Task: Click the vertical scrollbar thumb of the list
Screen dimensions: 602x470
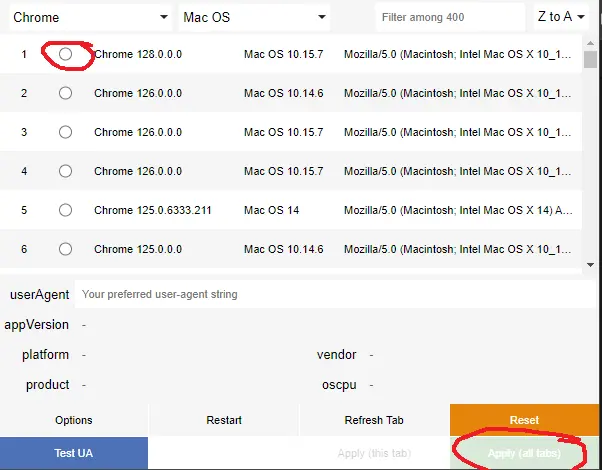Action: pyautogui.click(x=590, y=60)
